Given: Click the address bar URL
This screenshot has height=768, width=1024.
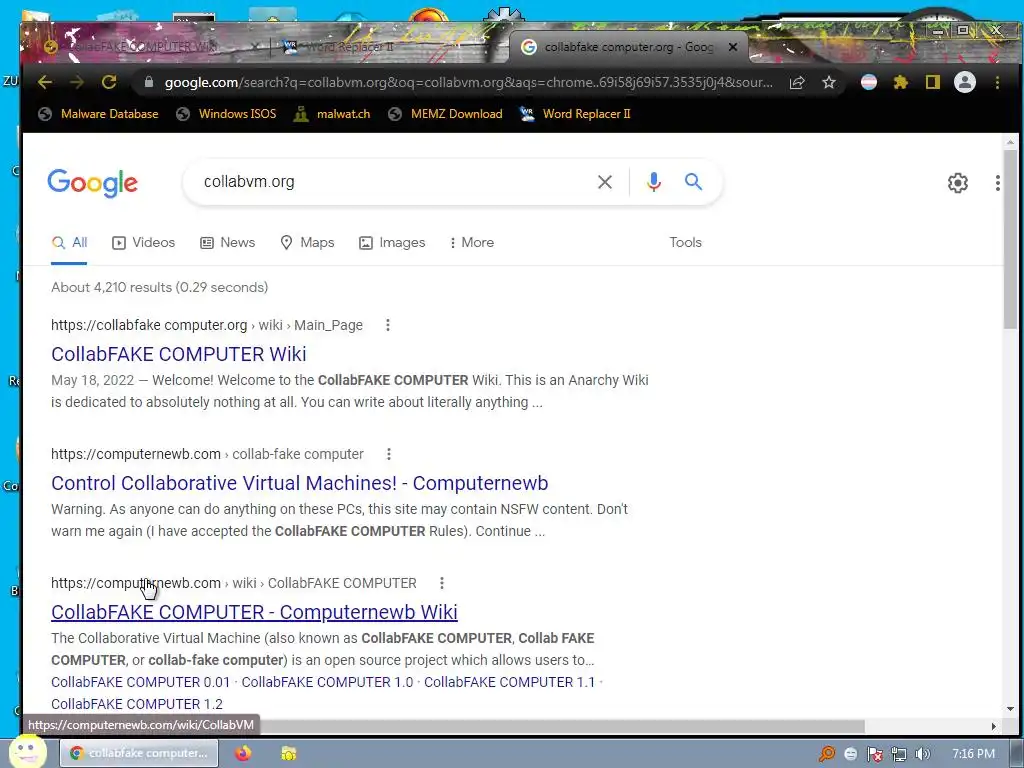Looking at the screenshot, I should click(468, 82).
